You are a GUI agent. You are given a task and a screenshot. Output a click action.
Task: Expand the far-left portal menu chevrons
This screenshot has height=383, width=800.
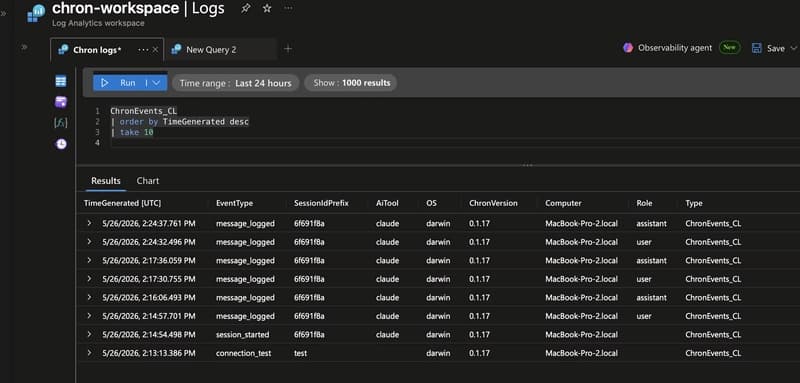tap(4, 13)
